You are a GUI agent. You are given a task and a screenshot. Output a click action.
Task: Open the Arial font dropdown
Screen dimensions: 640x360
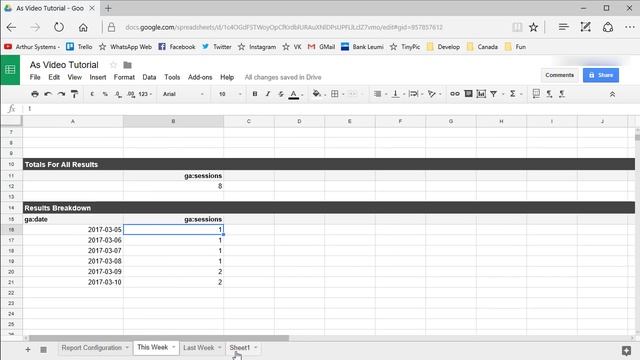(x=183, y=94)
